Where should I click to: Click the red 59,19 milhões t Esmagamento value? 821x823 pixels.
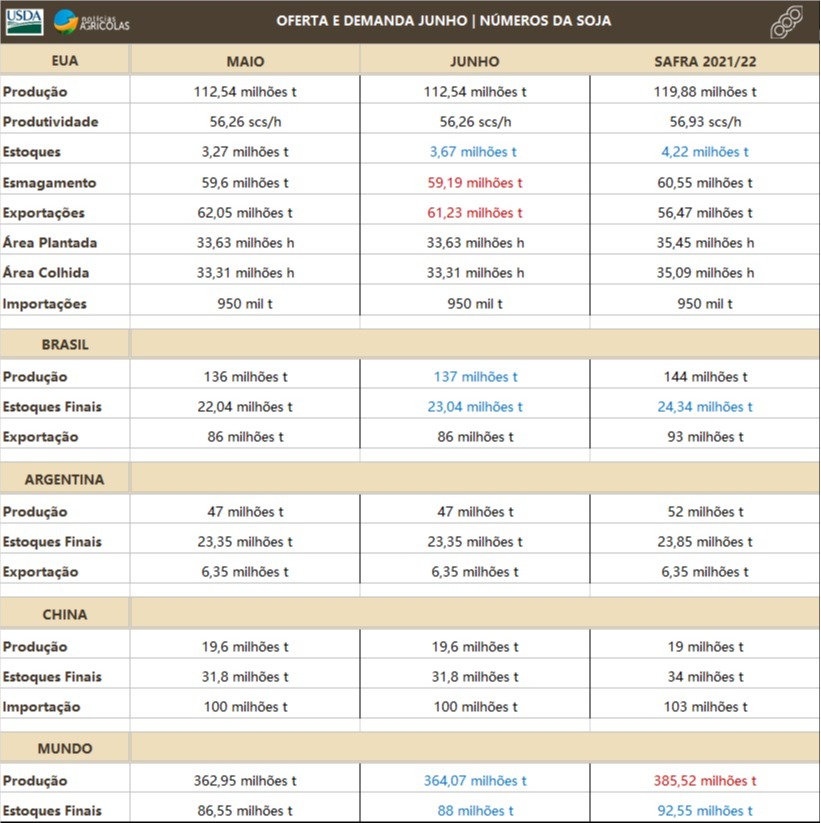click(x=474, y=183)
